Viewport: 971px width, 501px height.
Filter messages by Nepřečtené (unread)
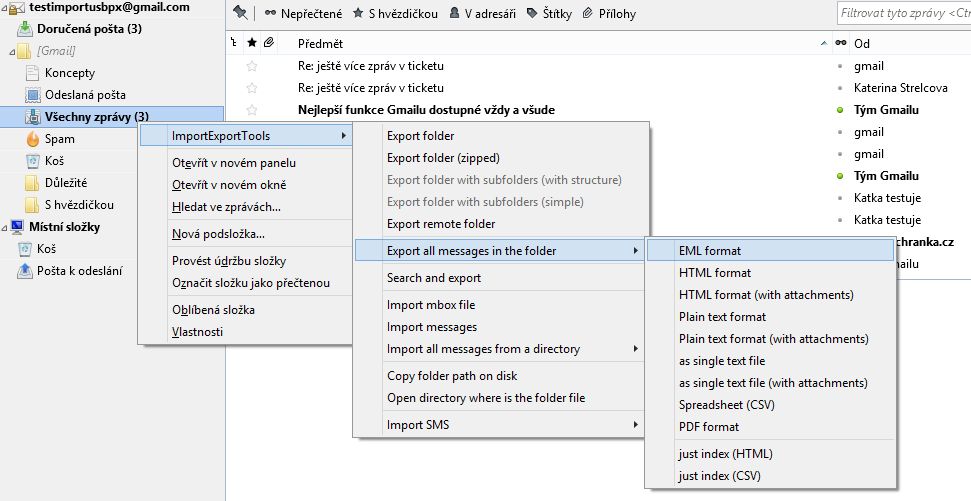tap(303, 14)
